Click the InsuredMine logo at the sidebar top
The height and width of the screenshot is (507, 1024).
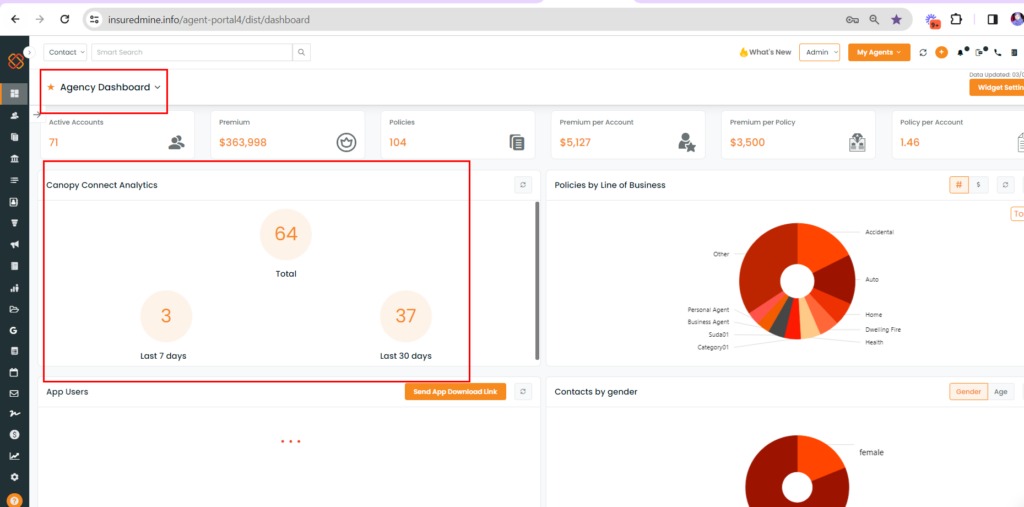pyautogui.click(x=16, y=61)
